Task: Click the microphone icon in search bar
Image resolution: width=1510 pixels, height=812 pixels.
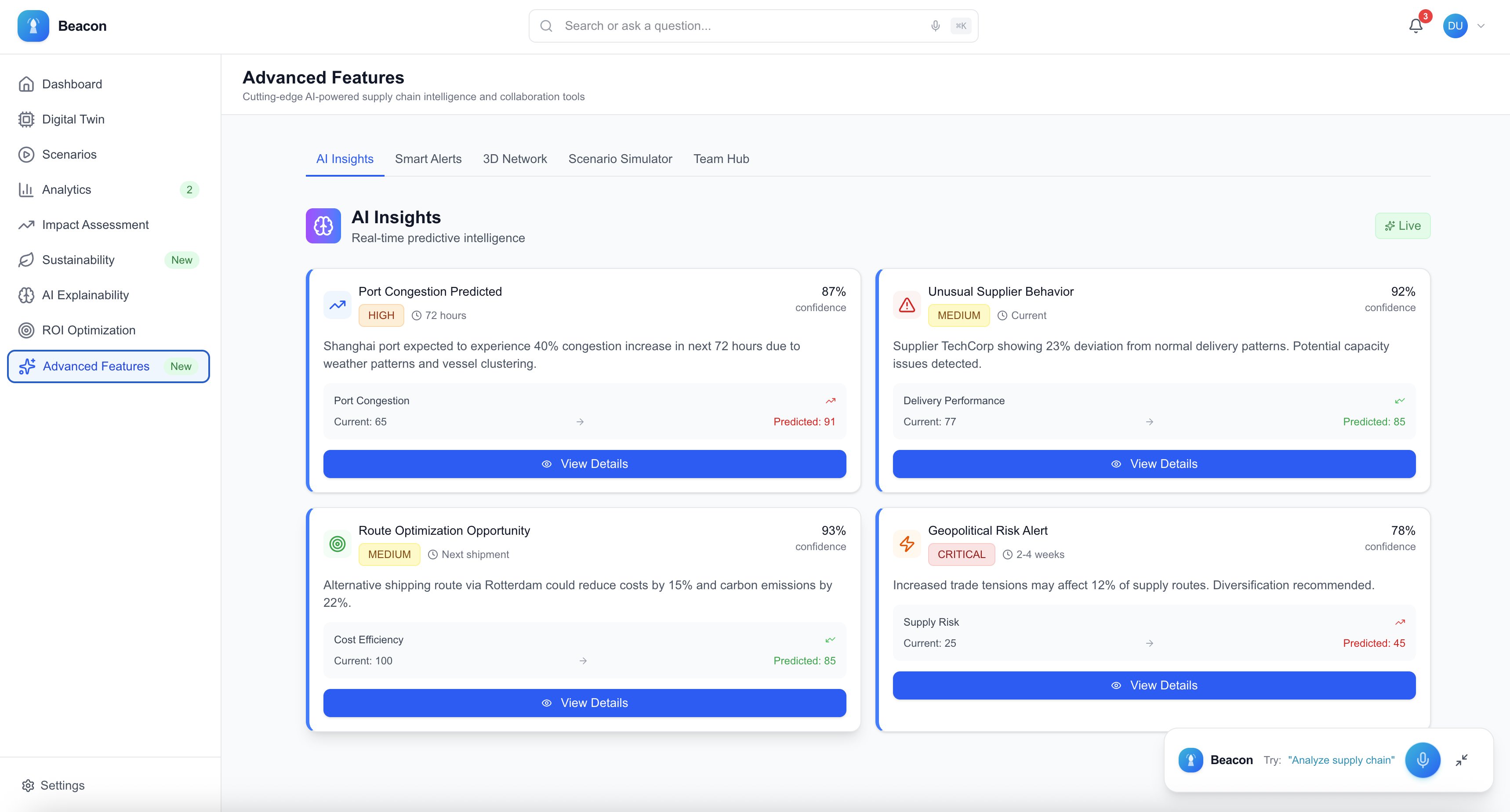Action: 935,26
